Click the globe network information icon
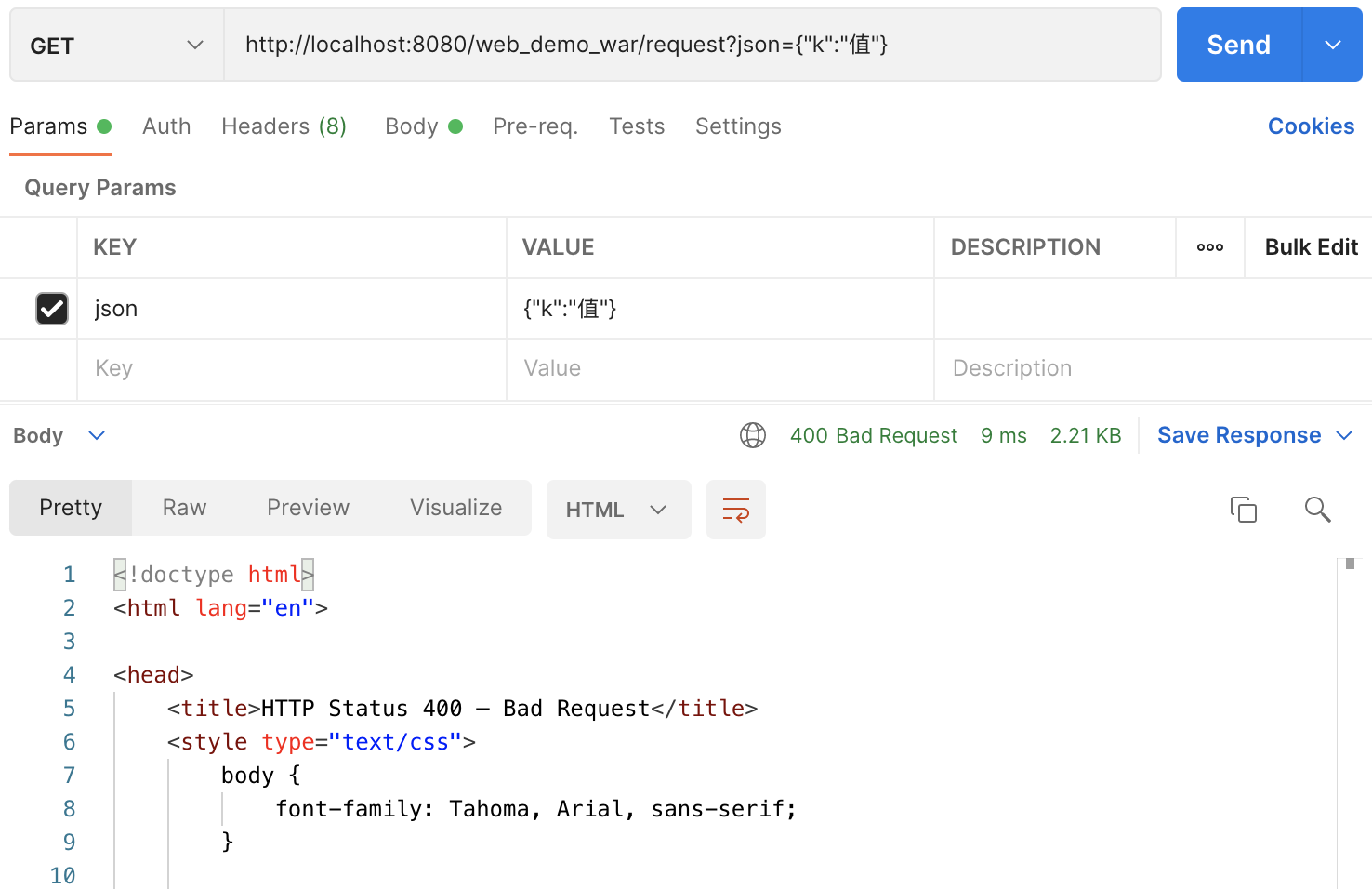The width and height of the screenshot is (1372, 889). tap(752, 435)
